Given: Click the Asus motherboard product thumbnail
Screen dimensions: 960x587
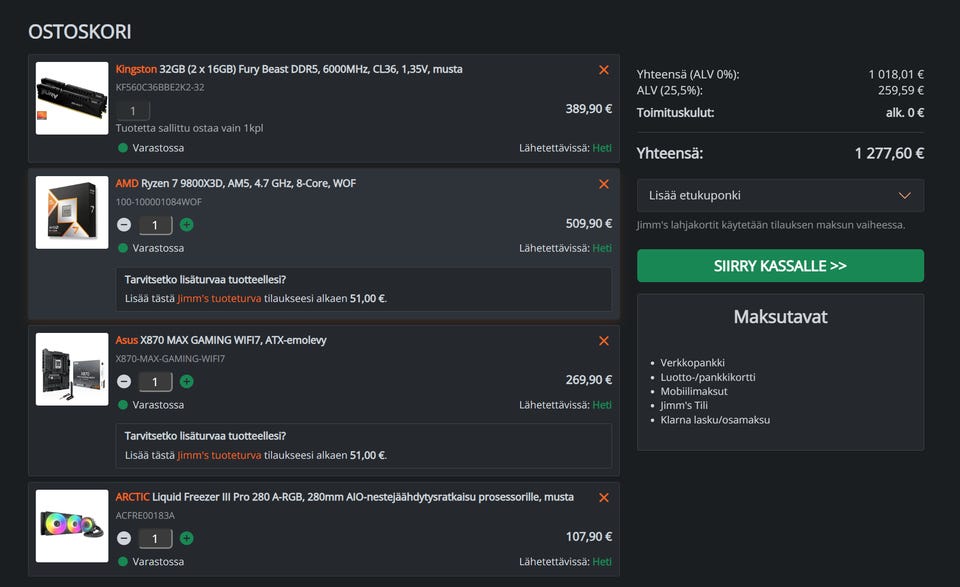Looking at the screenshot, I should [x=72, y=369].
